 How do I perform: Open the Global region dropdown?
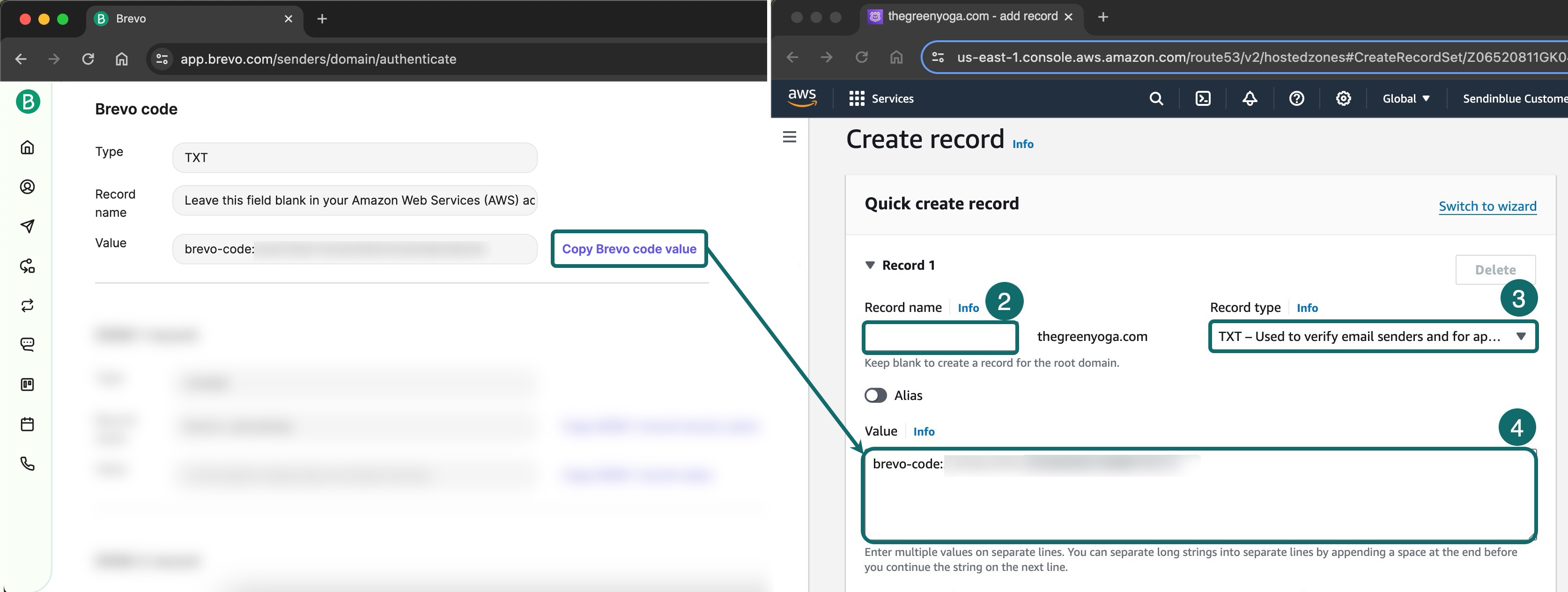1405,98
